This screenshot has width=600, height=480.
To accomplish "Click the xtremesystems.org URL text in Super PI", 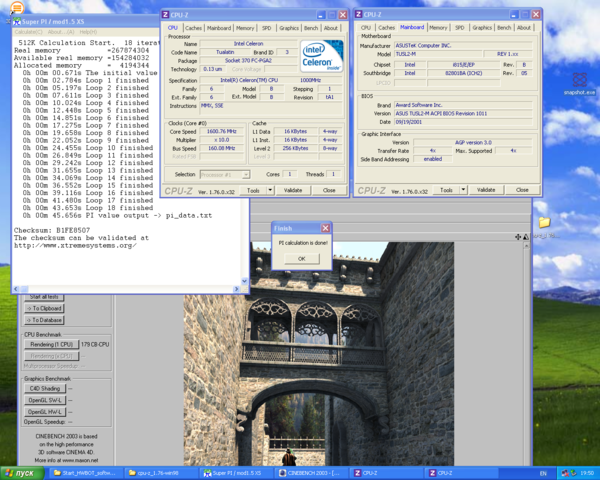I will (75, 245).
